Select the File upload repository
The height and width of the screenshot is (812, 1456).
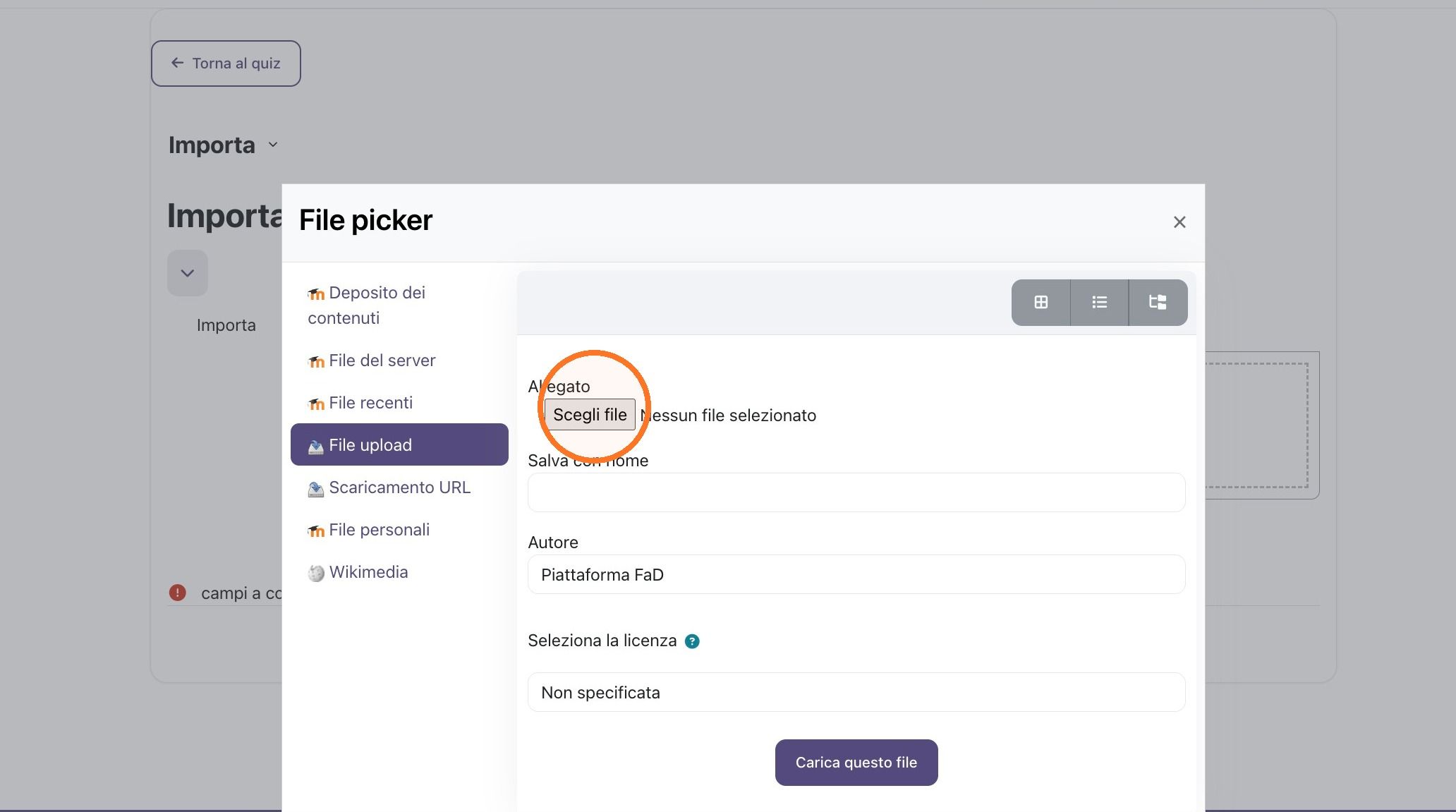399,444
